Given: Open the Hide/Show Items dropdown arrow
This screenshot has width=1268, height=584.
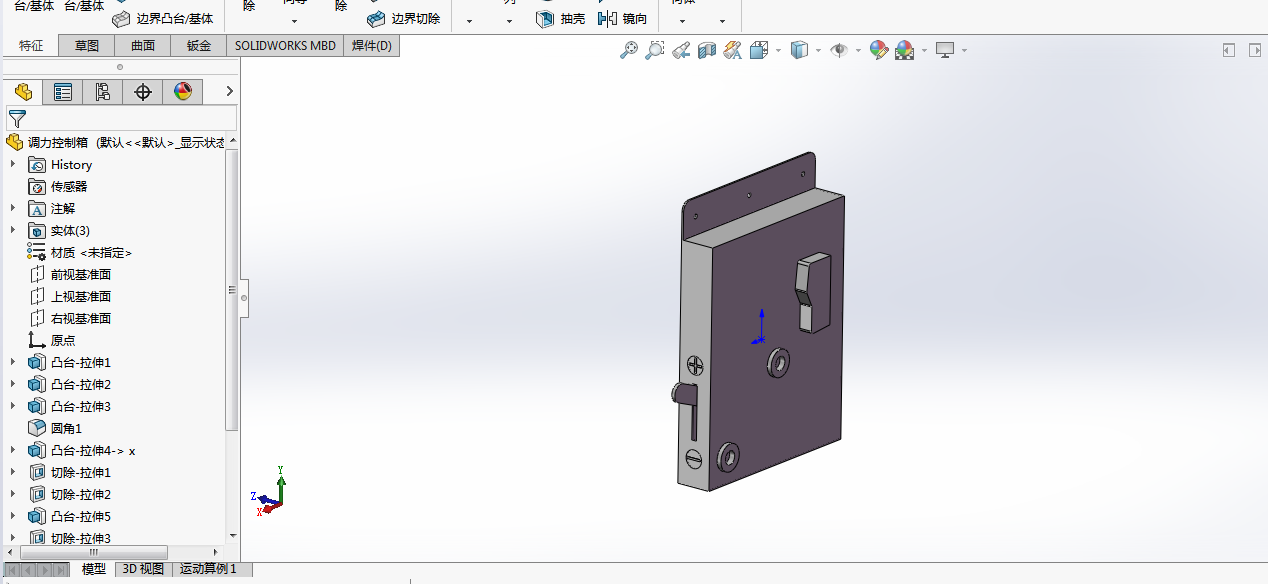Looking at the screenshot, I should tap(858, 50).
